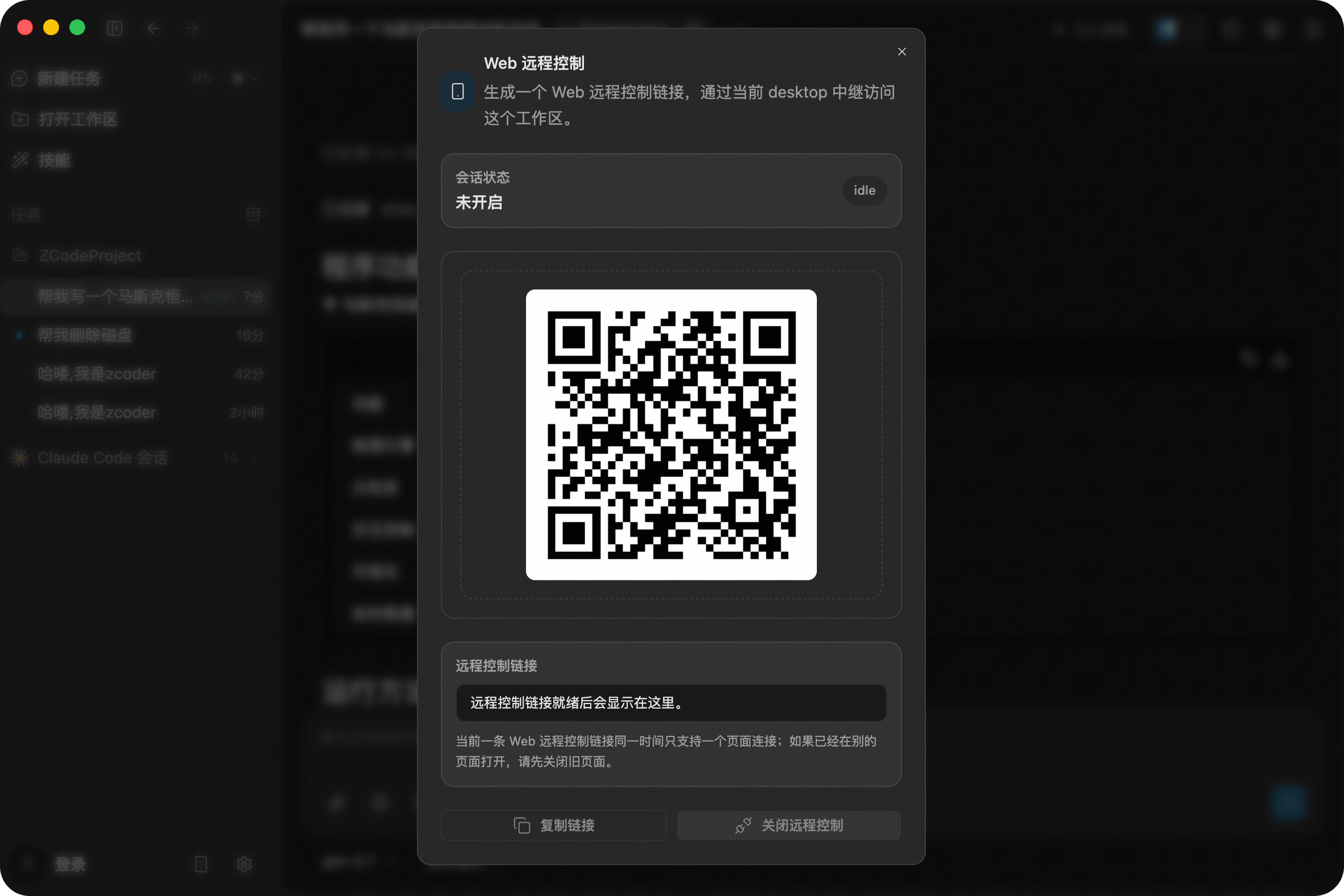Click the phone icon in dialog header

(457, 91)
